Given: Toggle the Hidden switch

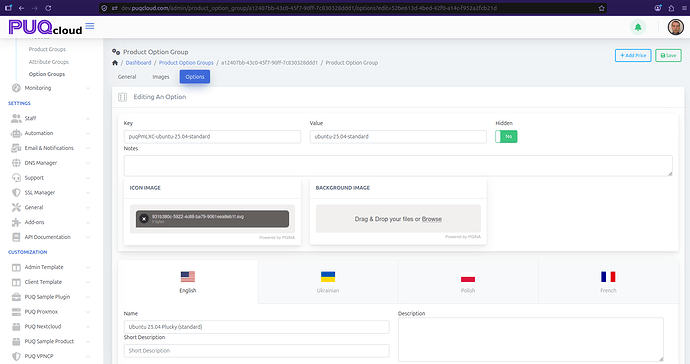Looking at the screenshot, I should (x=506, y=136).
